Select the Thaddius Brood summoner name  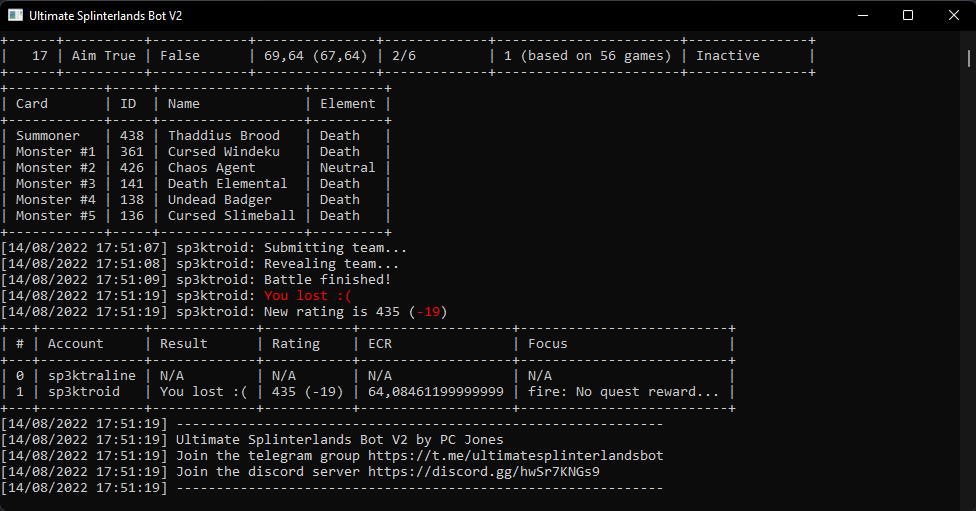pos(223,136)
